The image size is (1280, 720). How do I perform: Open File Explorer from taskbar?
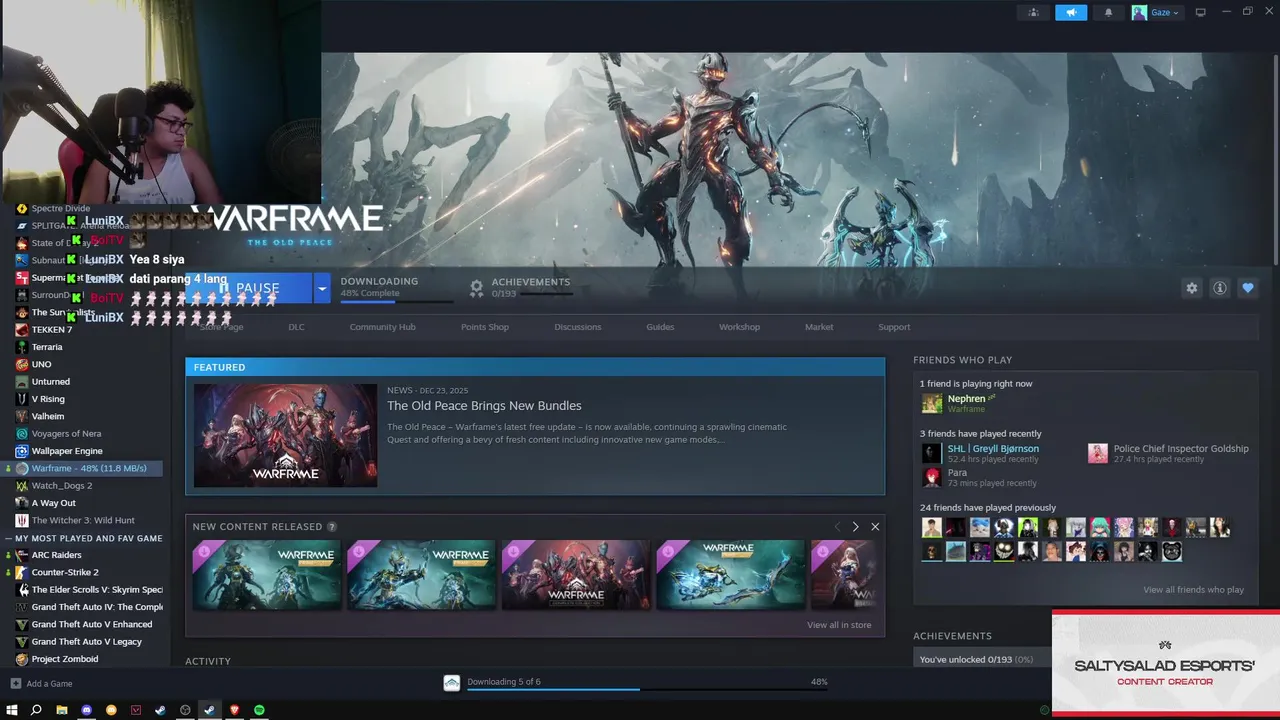(61, 710)
